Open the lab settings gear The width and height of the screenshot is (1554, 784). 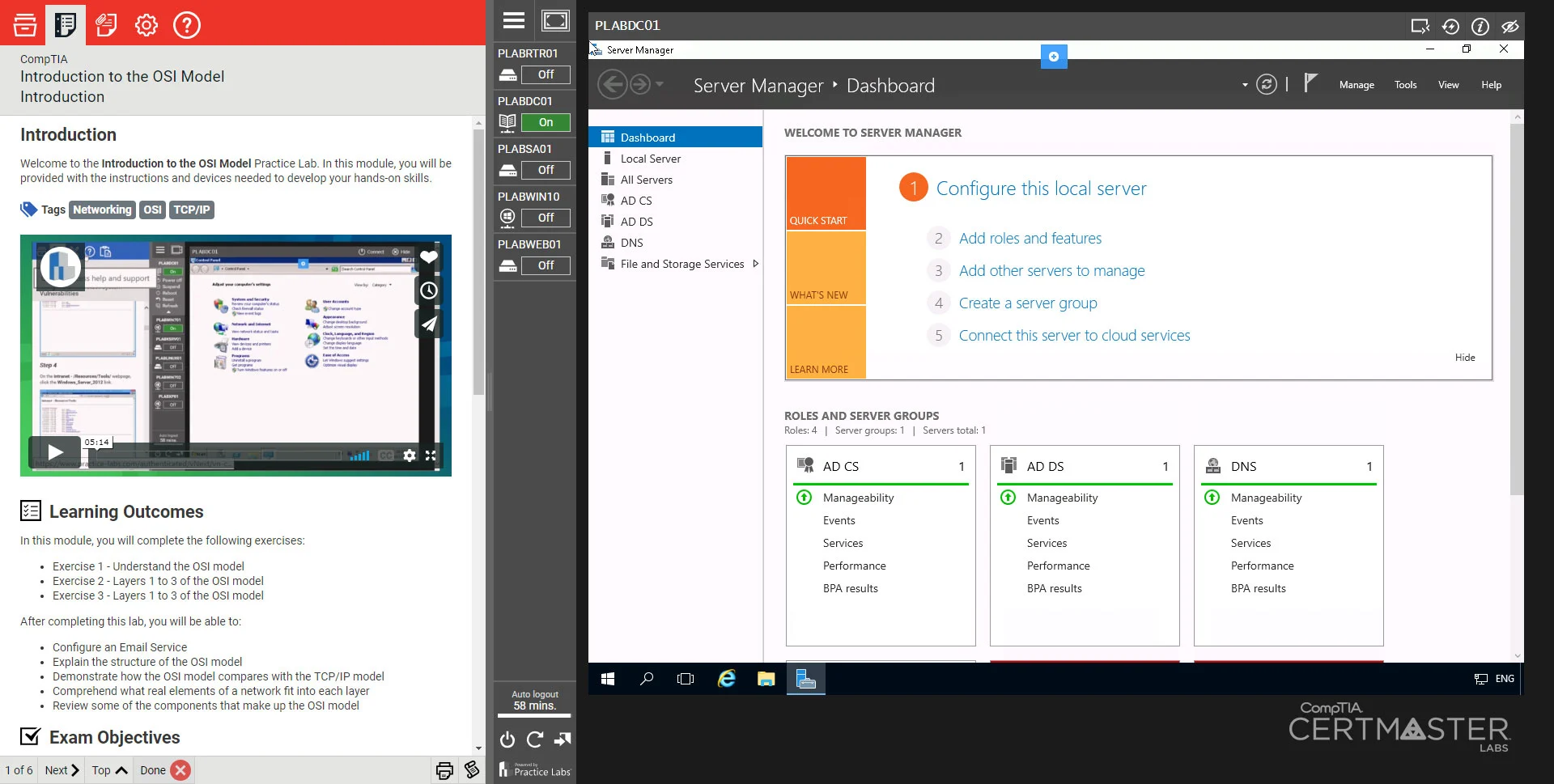tap(146, 25)
